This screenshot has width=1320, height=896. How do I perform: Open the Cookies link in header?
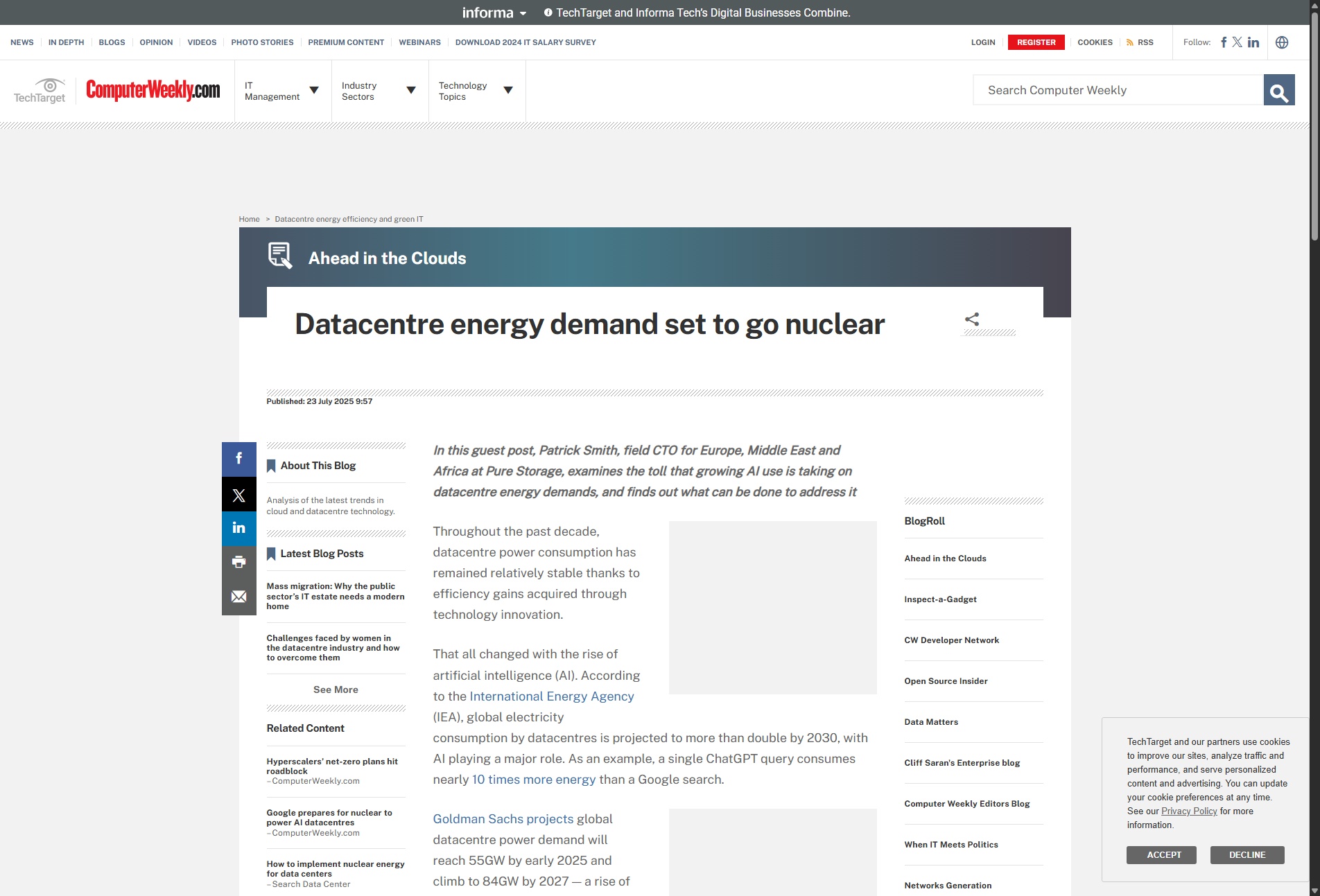point(1095,42)
